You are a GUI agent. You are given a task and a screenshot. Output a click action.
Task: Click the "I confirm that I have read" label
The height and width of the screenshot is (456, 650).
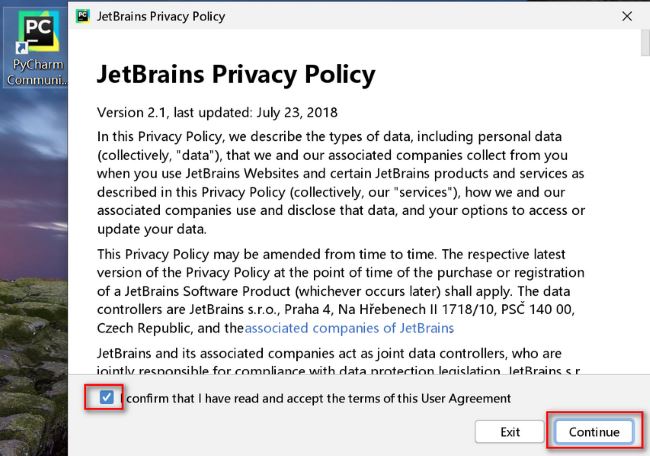point(315,398)
